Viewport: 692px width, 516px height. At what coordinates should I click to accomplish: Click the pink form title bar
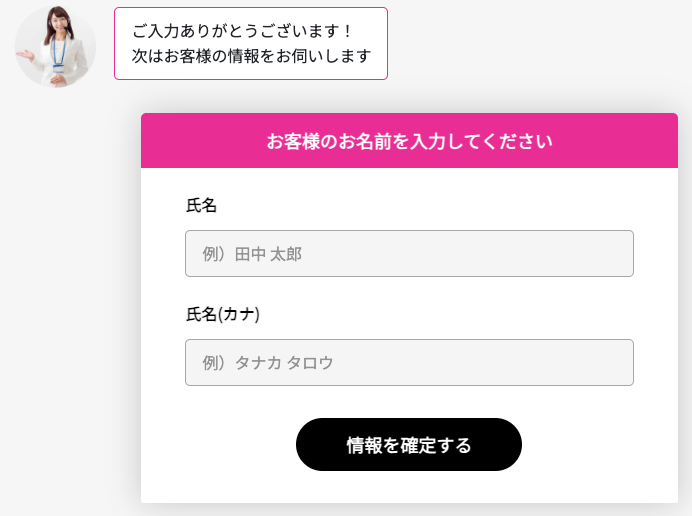(409, 141)
